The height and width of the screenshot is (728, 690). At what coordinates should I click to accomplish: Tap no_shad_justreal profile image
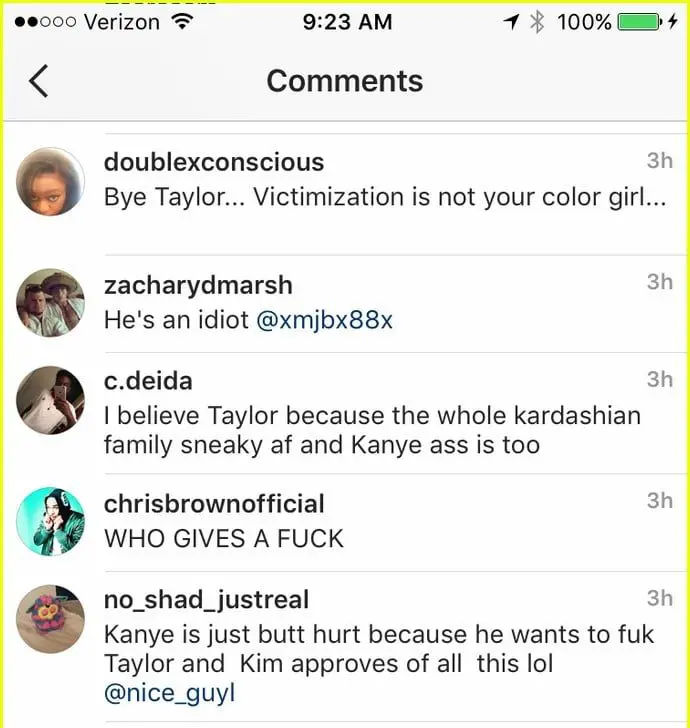click(x=51, y=619)
